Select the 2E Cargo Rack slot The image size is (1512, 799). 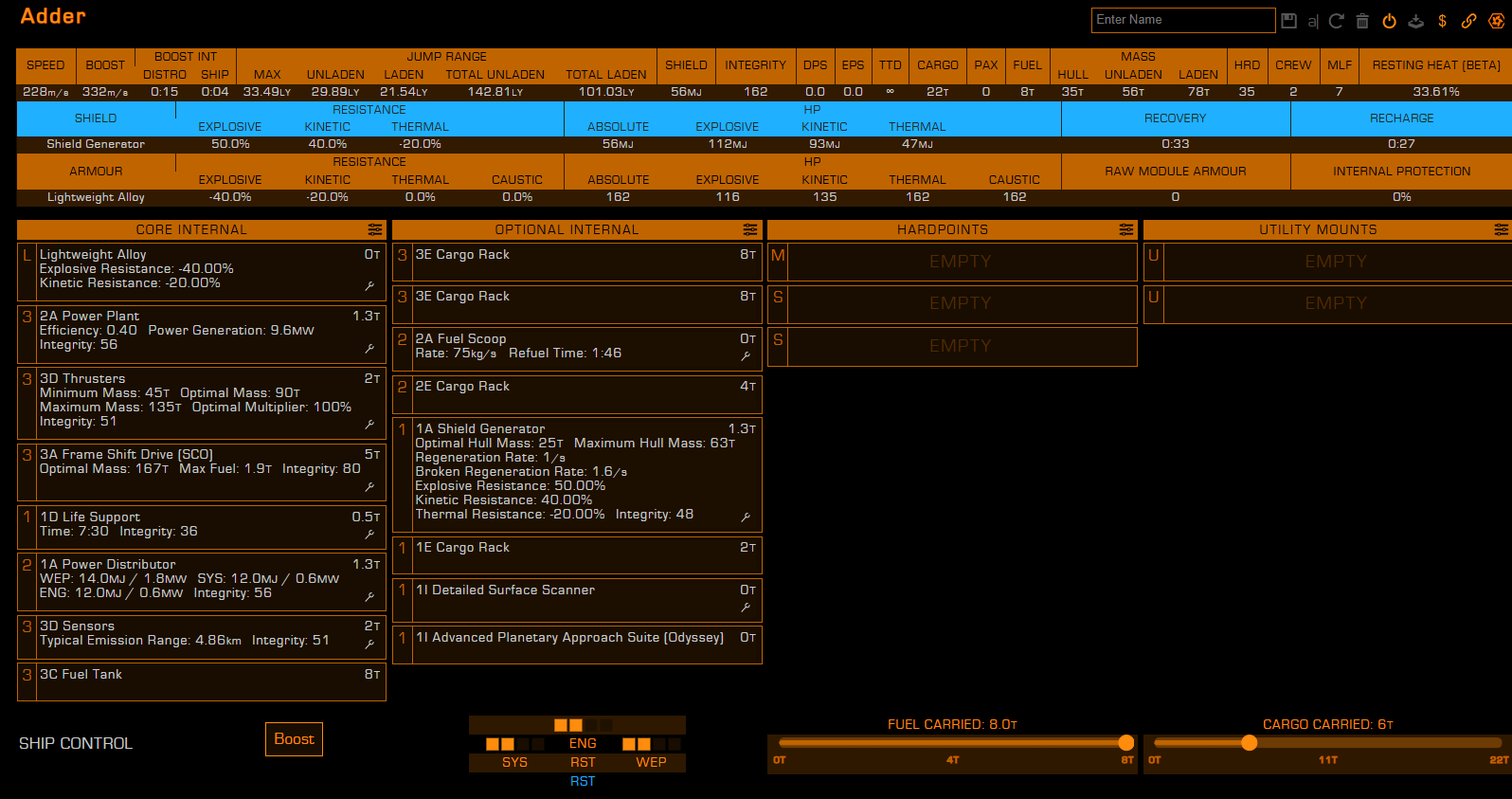[577, 393]
